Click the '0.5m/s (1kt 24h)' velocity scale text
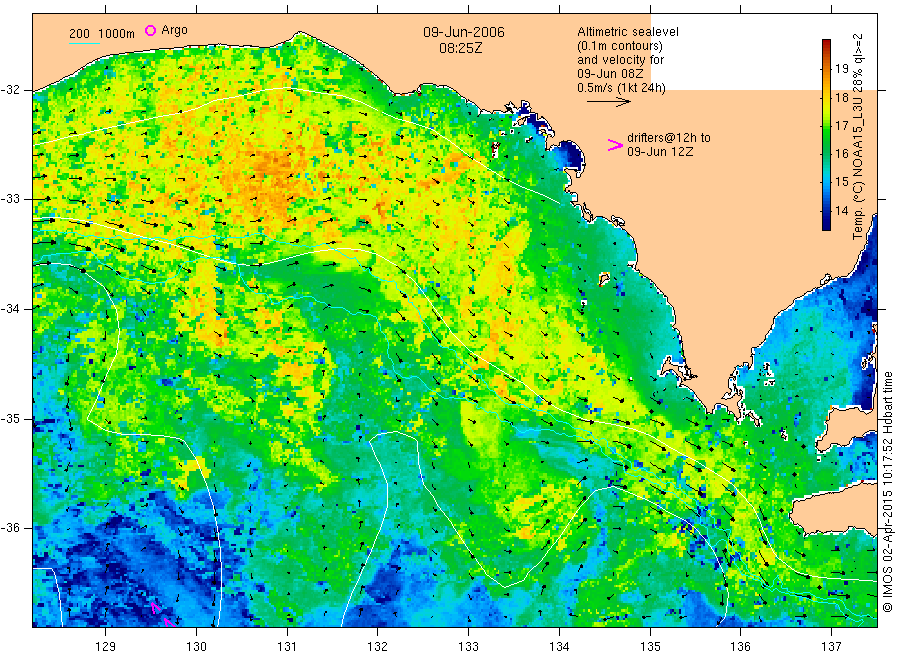This screenshot has width=900, height=660. pyautogui.click(x=621, y=88)
